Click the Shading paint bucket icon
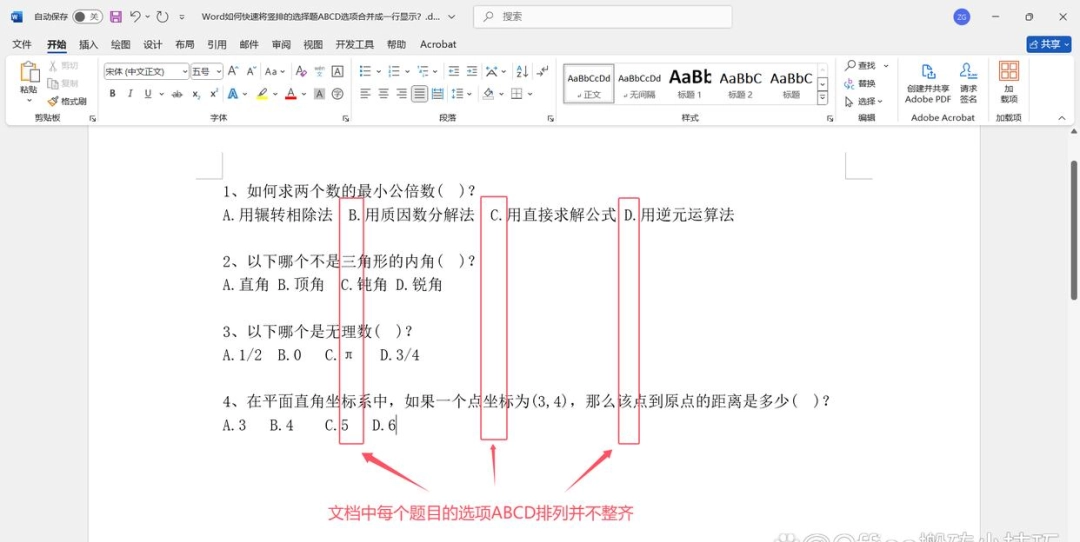 [x=488, y=94]
